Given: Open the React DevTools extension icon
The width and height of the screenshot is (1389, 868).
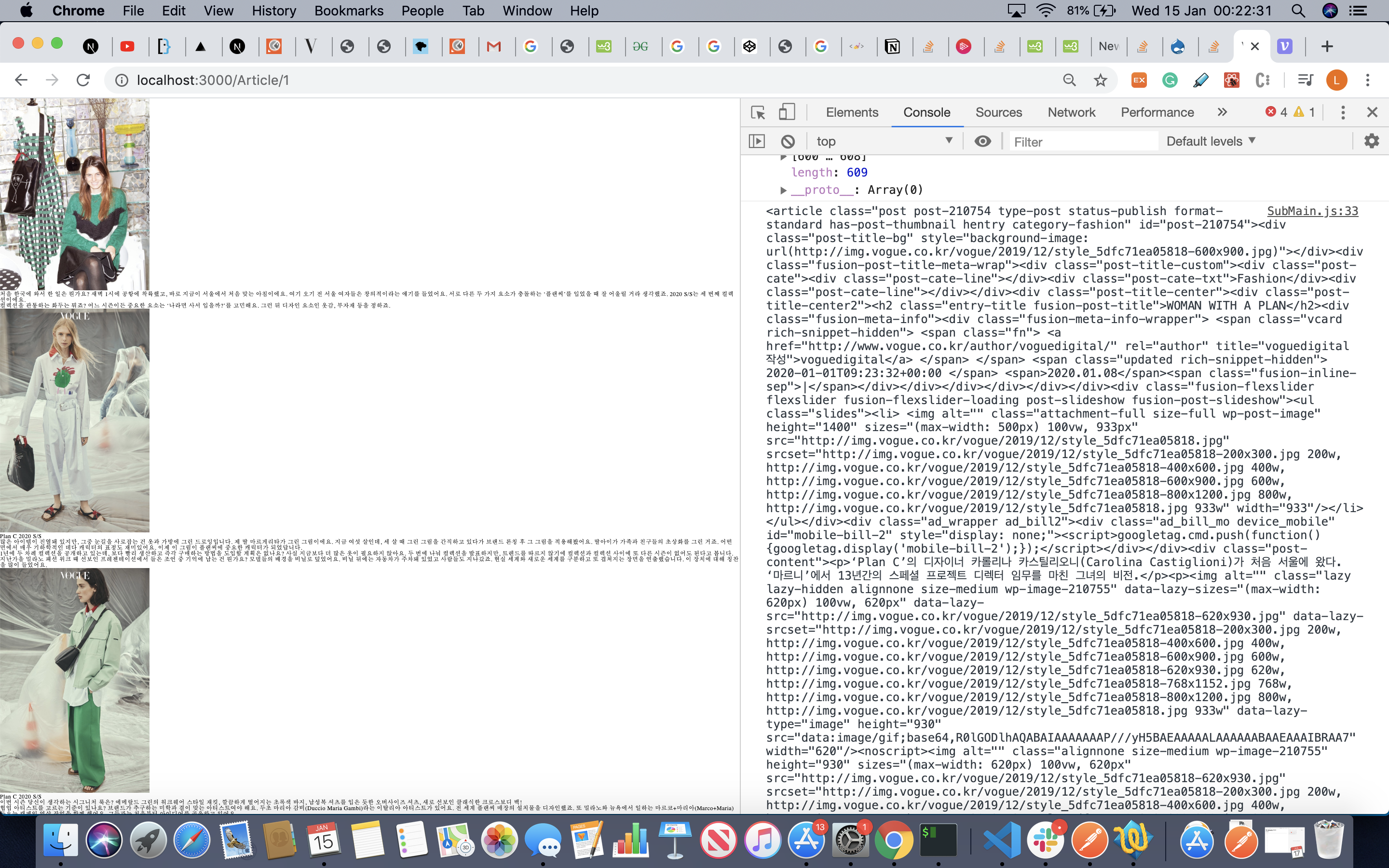Looking at the screenshot, I should coord(1232,81).
